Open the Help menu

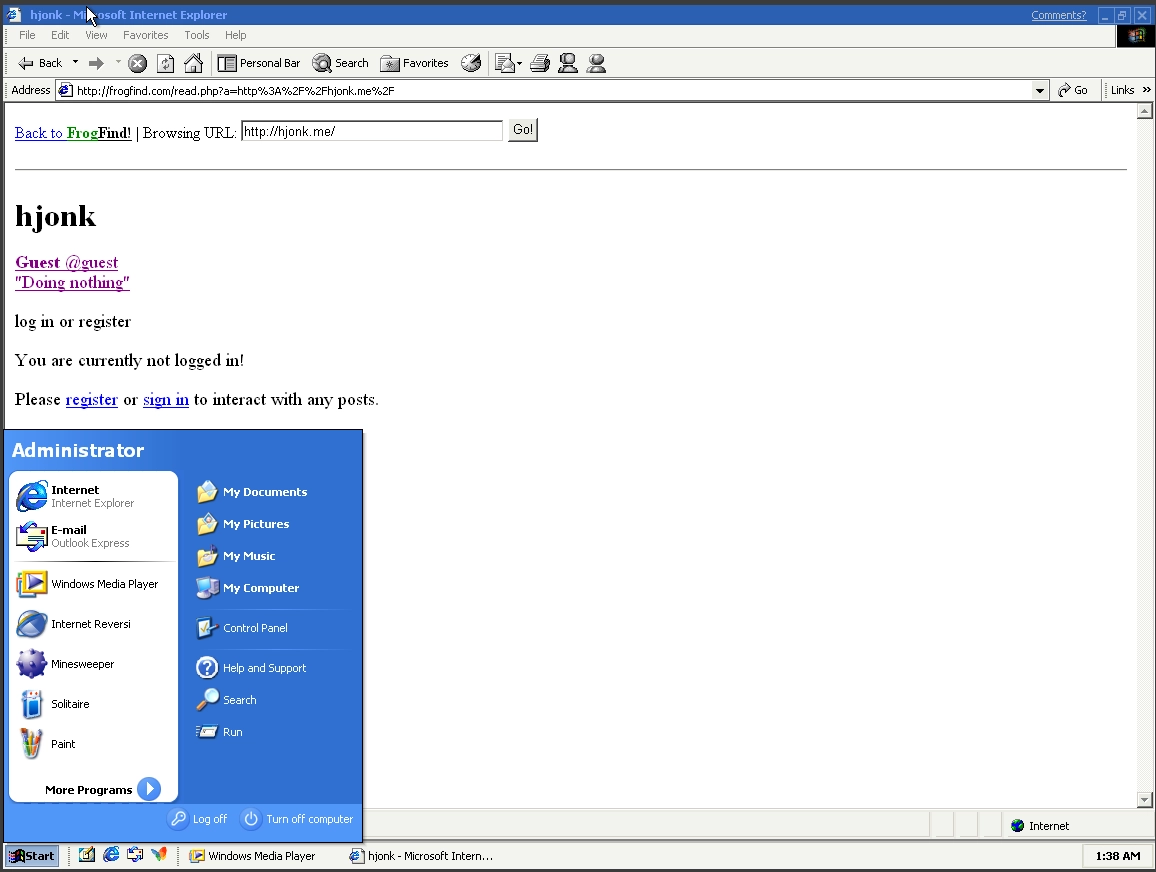coord(235,35)
